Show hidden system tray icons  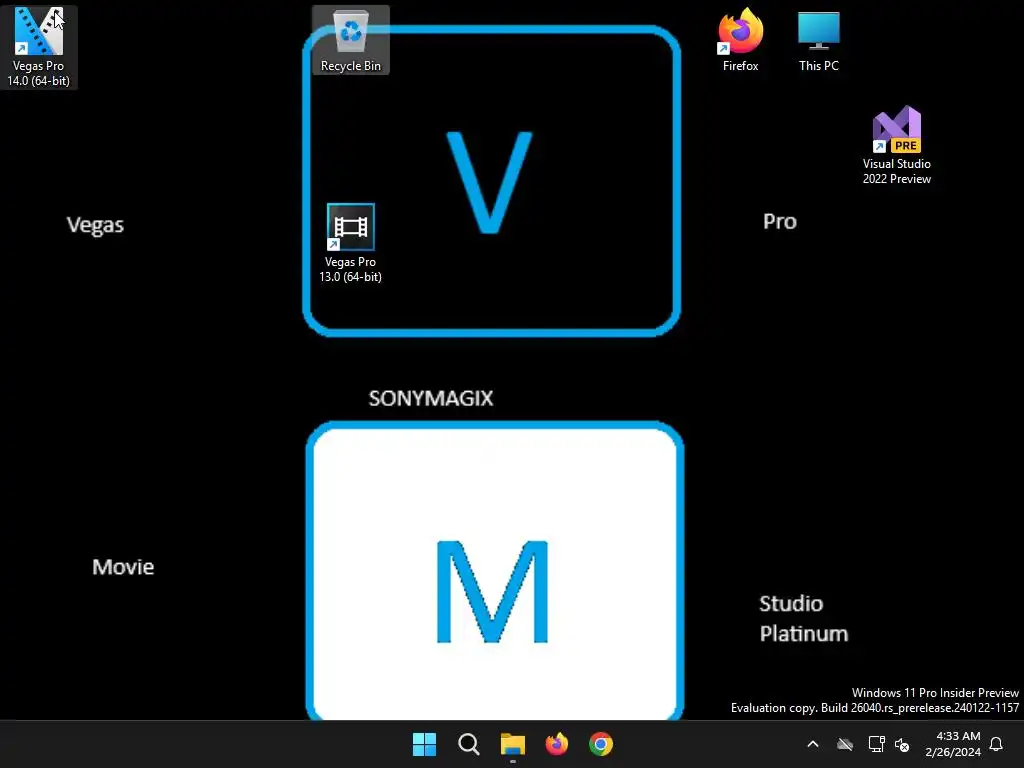coord(813,744)
